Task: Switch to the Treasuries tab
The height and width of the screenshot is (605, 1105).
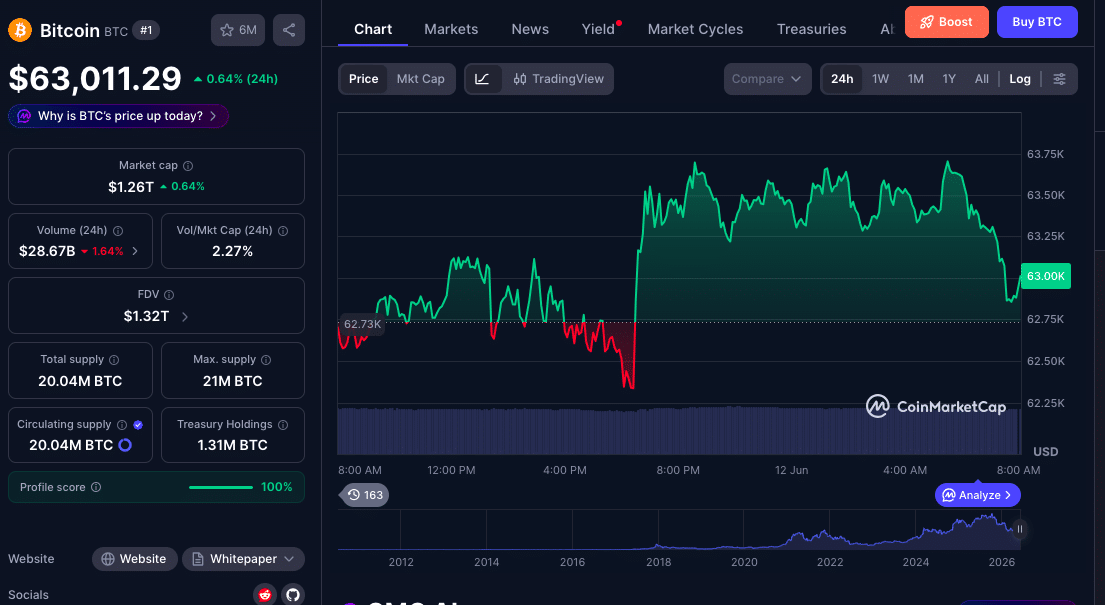Action: pyautogui.click(x=812, y=29)
